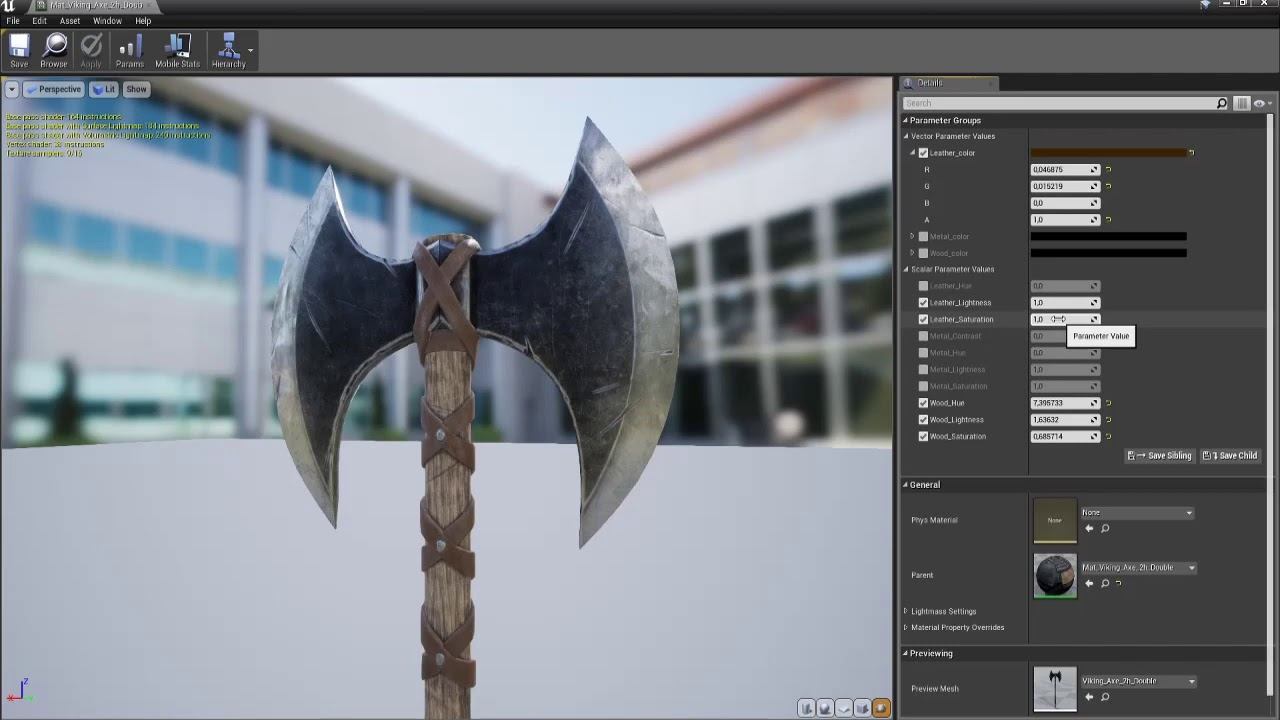The height and width of the screenshot is (720, 1280).
Task: Collapse Scalar Parameter Values group
Action: pyautogui.click(x=906, y=269)
